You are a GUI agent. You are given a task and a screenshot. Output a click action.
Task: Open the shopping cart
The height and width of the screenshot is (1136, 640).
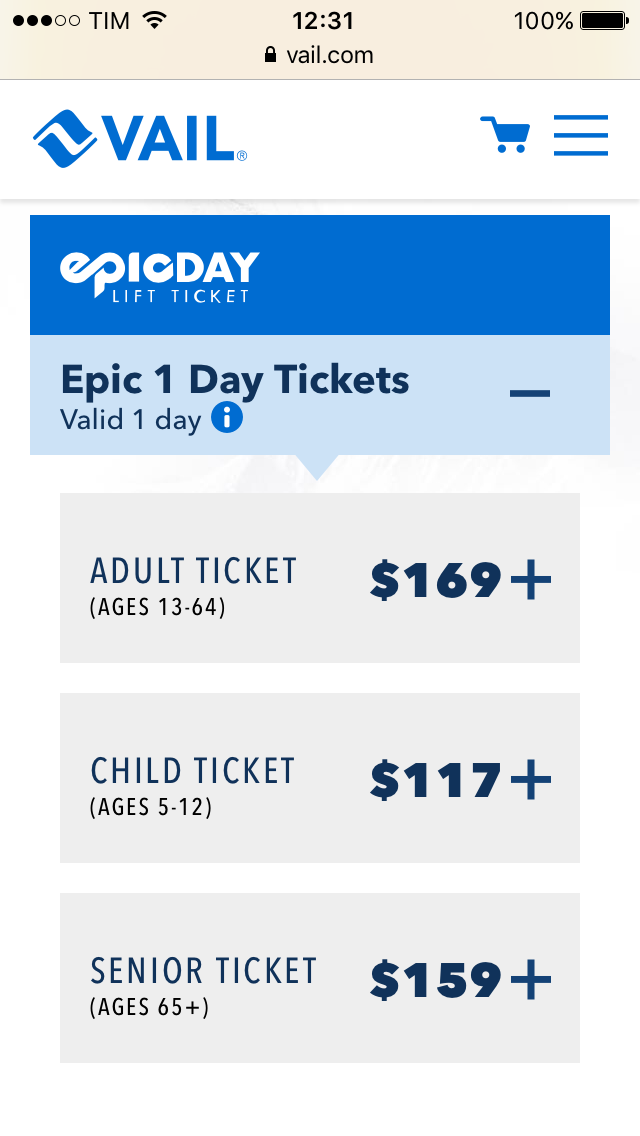click(x=505, y=135)
